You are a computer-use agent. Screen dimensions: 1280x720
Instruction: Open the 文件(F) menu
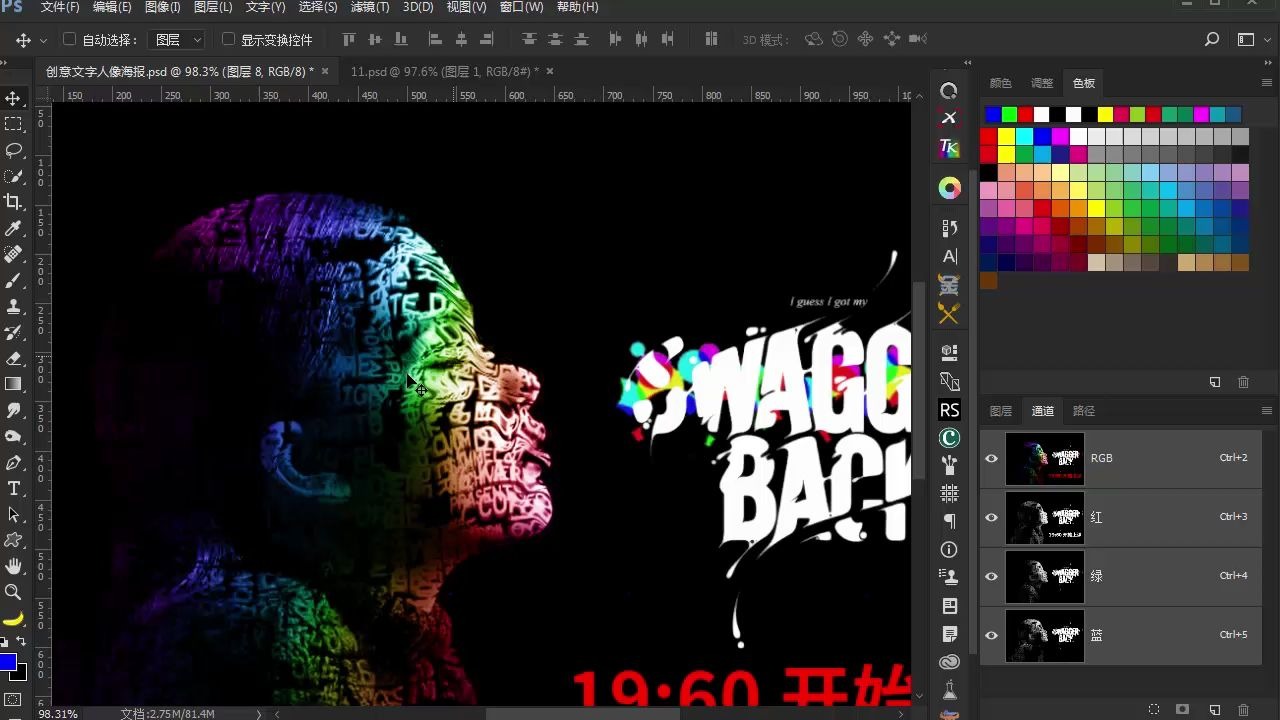(60, 7)
